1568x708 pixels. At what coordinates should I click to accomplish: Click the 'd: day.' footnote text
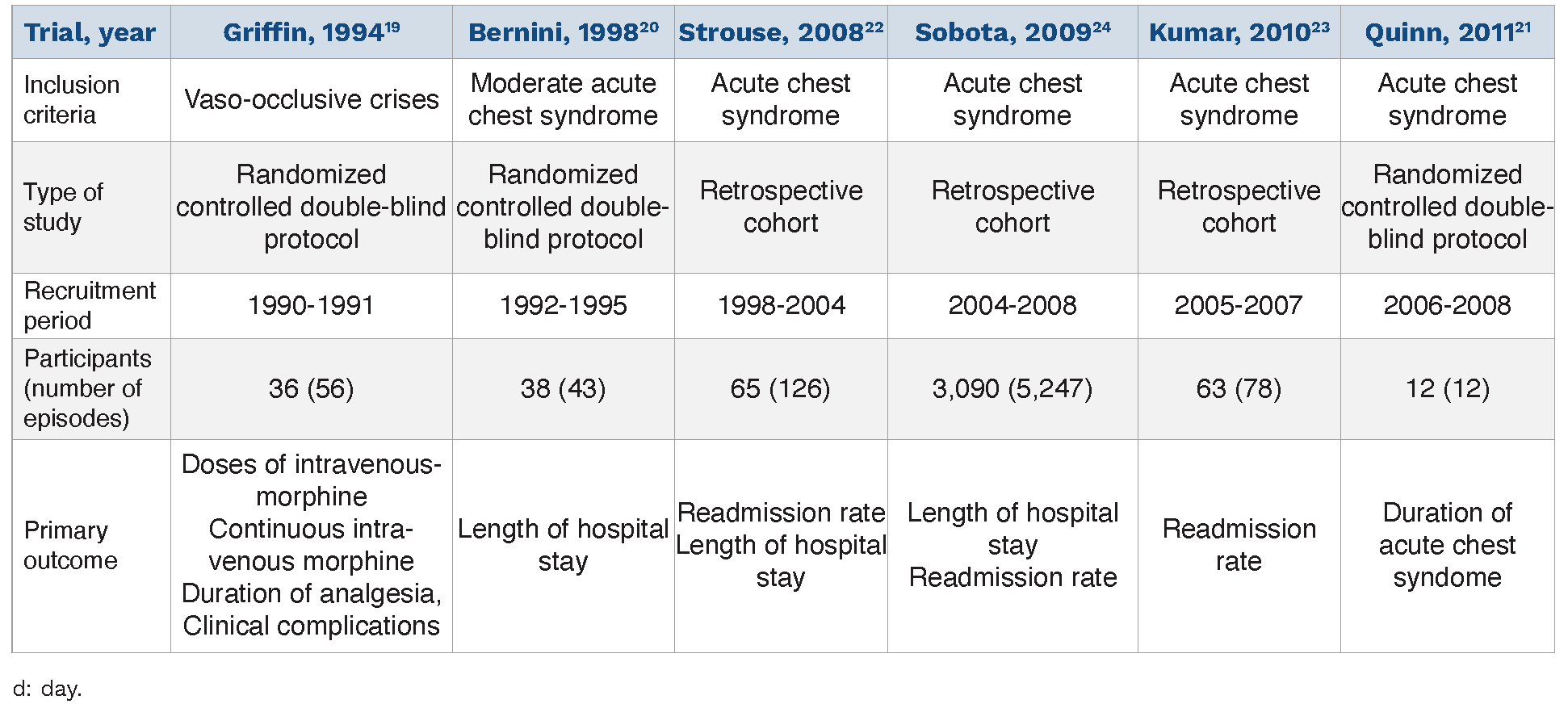point(48,689)
